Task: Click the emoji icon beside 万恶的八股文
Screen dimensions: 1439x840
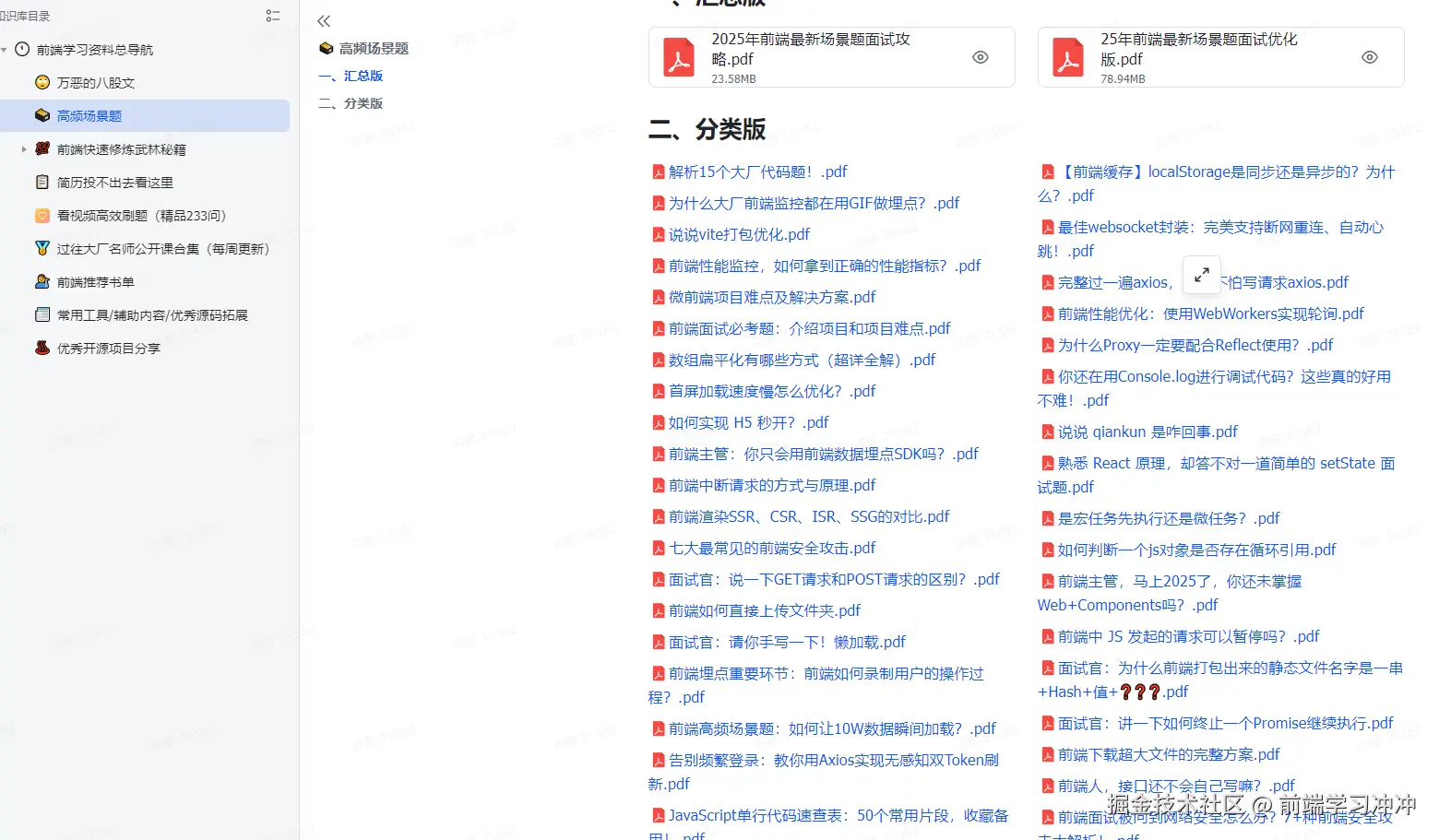Action: (42, 82)
